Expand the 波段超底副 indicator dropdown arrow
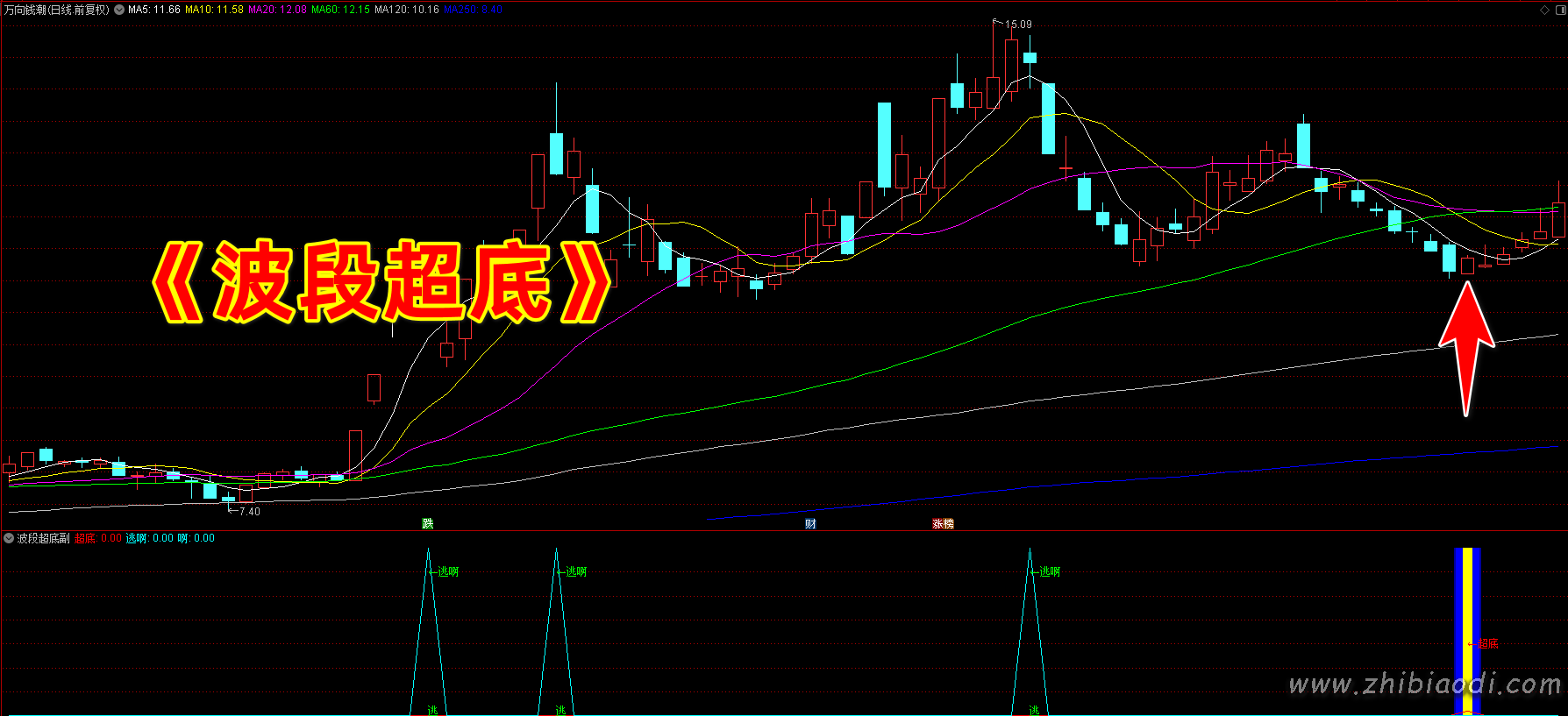Viewport: 1568px width, 716px height. pos(9,538)
